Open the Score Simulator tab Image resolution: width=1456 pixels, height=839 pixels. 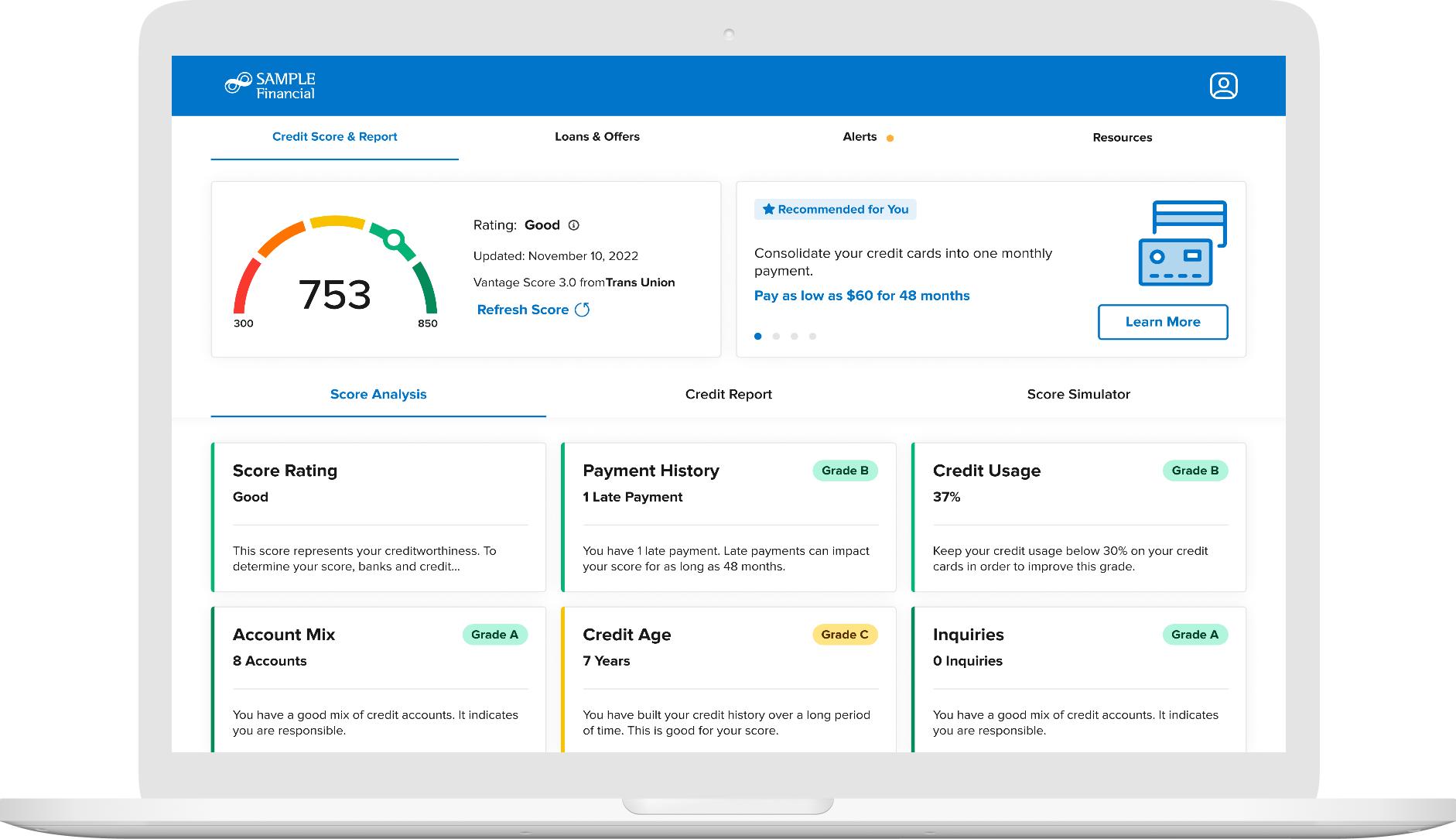click(x=1078, y=394)
